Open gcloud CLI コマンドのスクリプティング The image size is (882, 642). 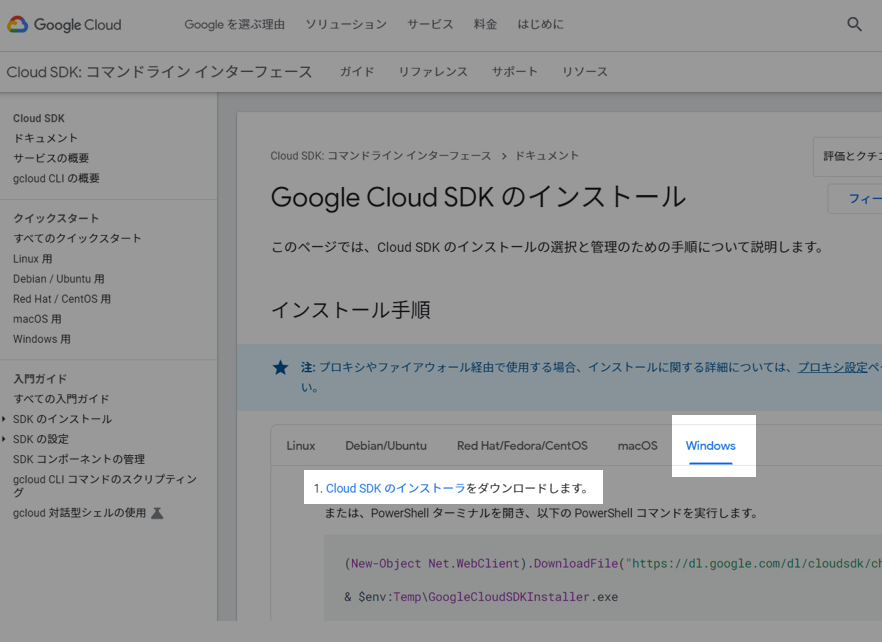point(105,486)
